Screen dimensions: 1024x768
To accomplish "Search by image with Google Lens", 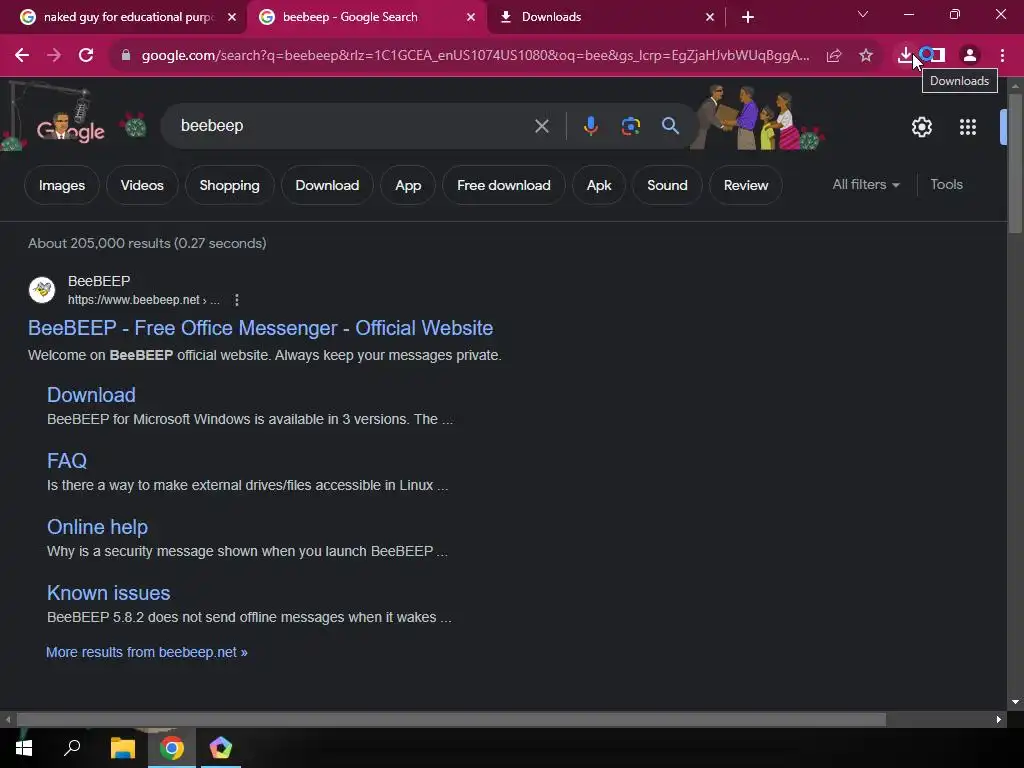I will [631, 126].
